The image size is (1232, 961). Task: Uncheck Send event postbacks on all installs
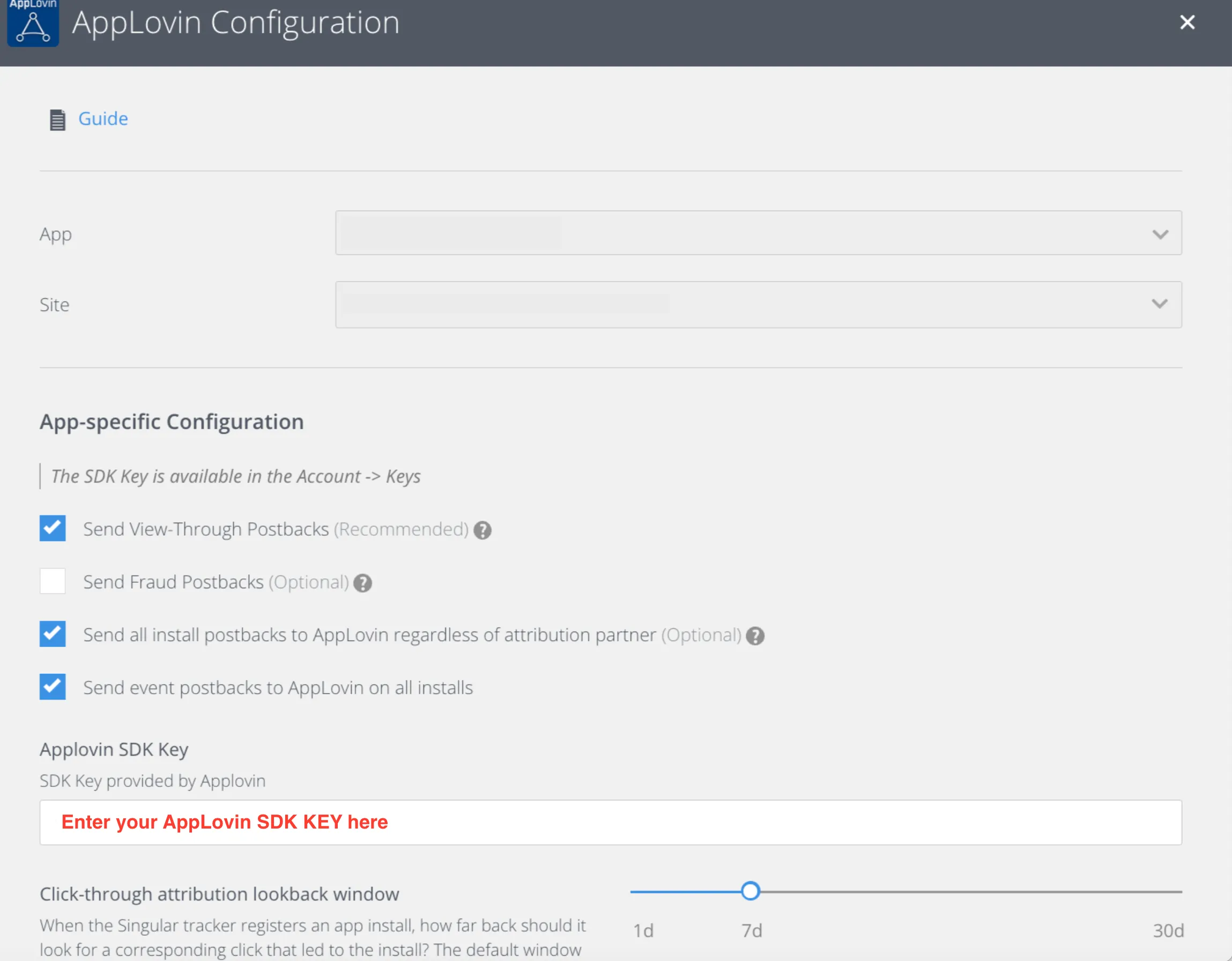click(53, 687)
